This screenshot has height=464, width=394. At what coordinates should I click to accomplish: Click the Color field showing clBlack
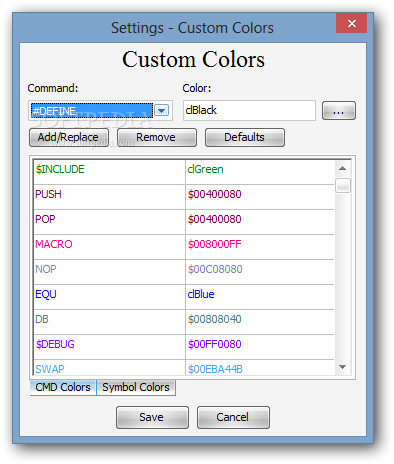[x=249, y=110]
